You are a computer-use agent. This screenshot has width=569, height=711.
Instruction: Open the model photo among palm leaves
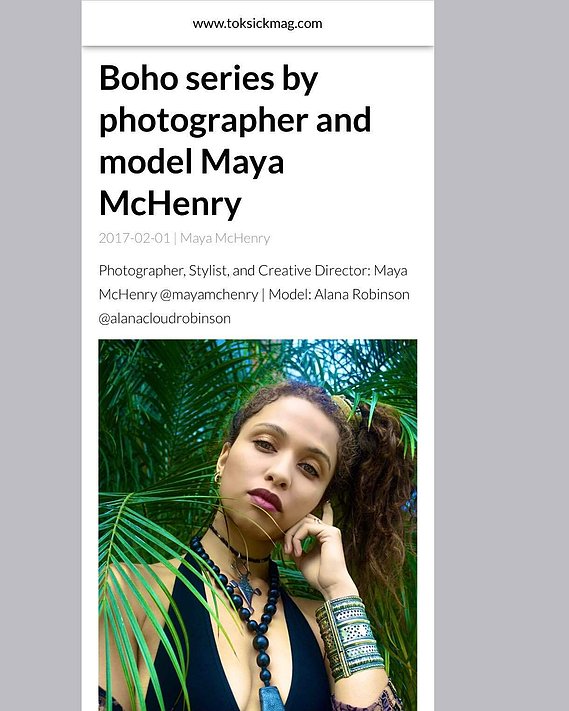click(x=258, y=525)
